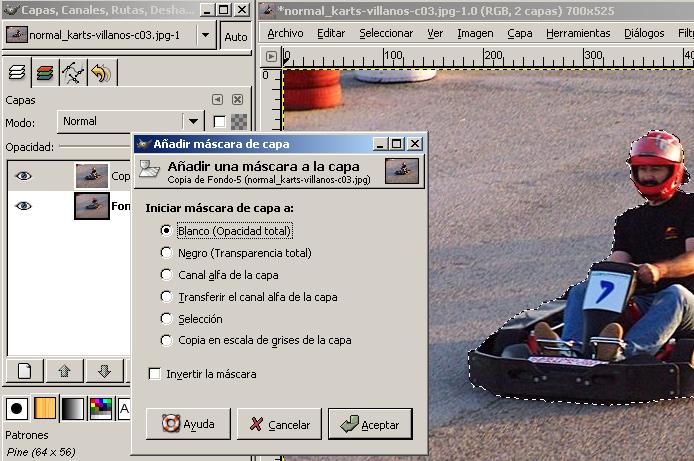This screenshot has height=461, width=694.
Task: Select Canal alfa de la capa option
Action: click(220, 275)
